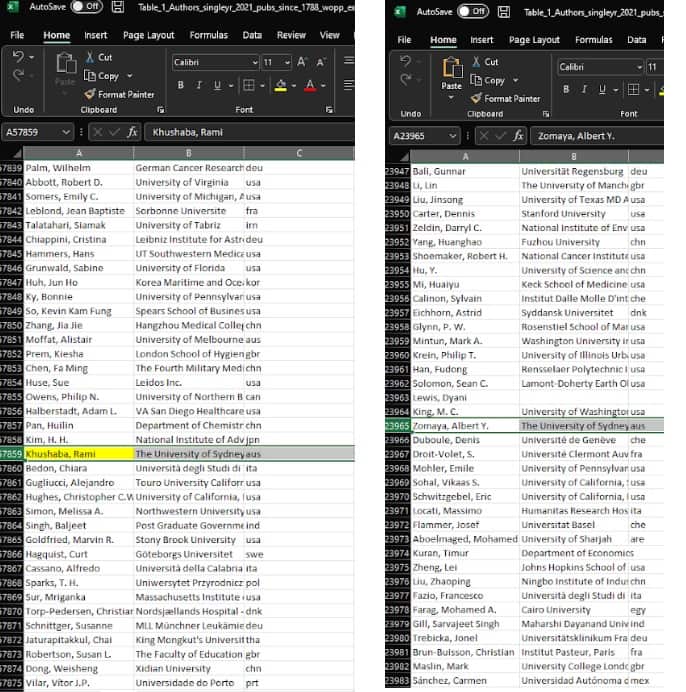The image size is (686, 692).
Task: Click Insert Function fx icon in right window
Action: [x=518, y=135]
